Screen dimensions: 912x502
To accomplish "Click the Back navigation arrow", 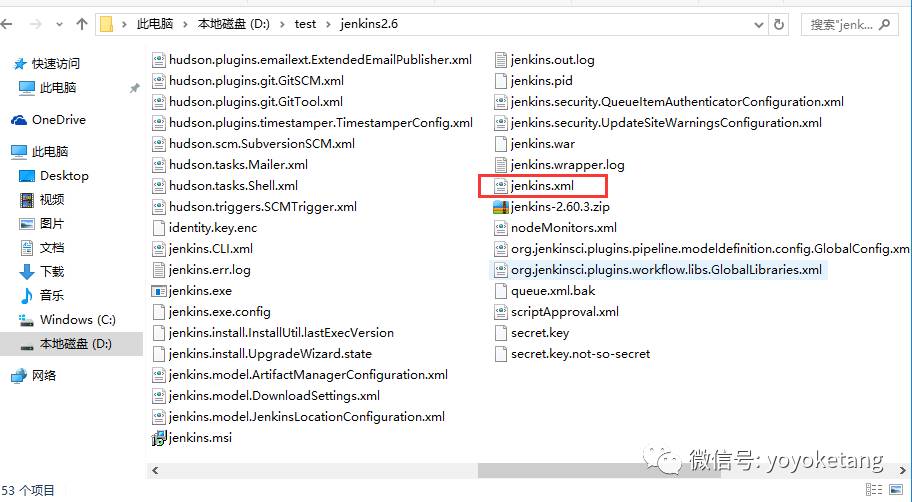I will (6, 24).
